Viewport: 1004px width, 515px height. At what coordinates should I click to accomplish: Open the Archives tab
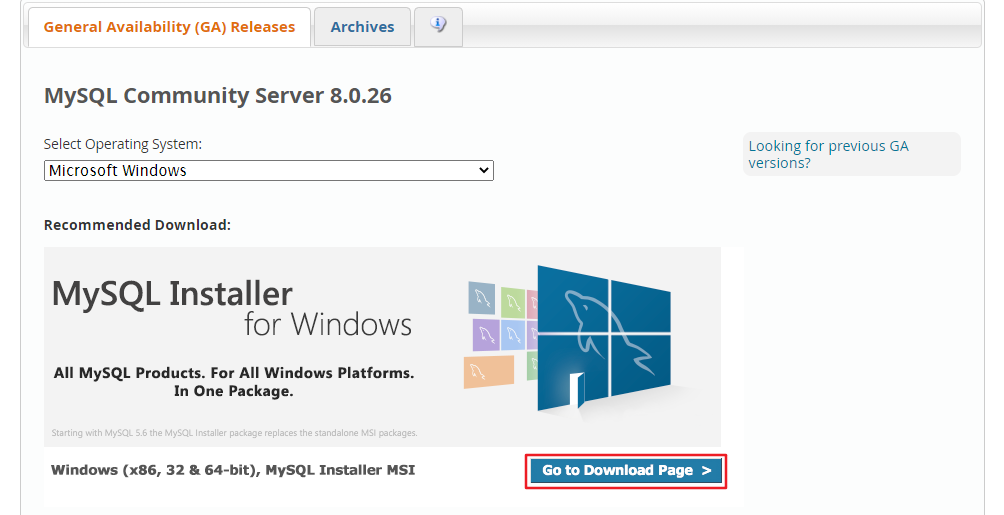pyautogui.click(x=362, y=27)
